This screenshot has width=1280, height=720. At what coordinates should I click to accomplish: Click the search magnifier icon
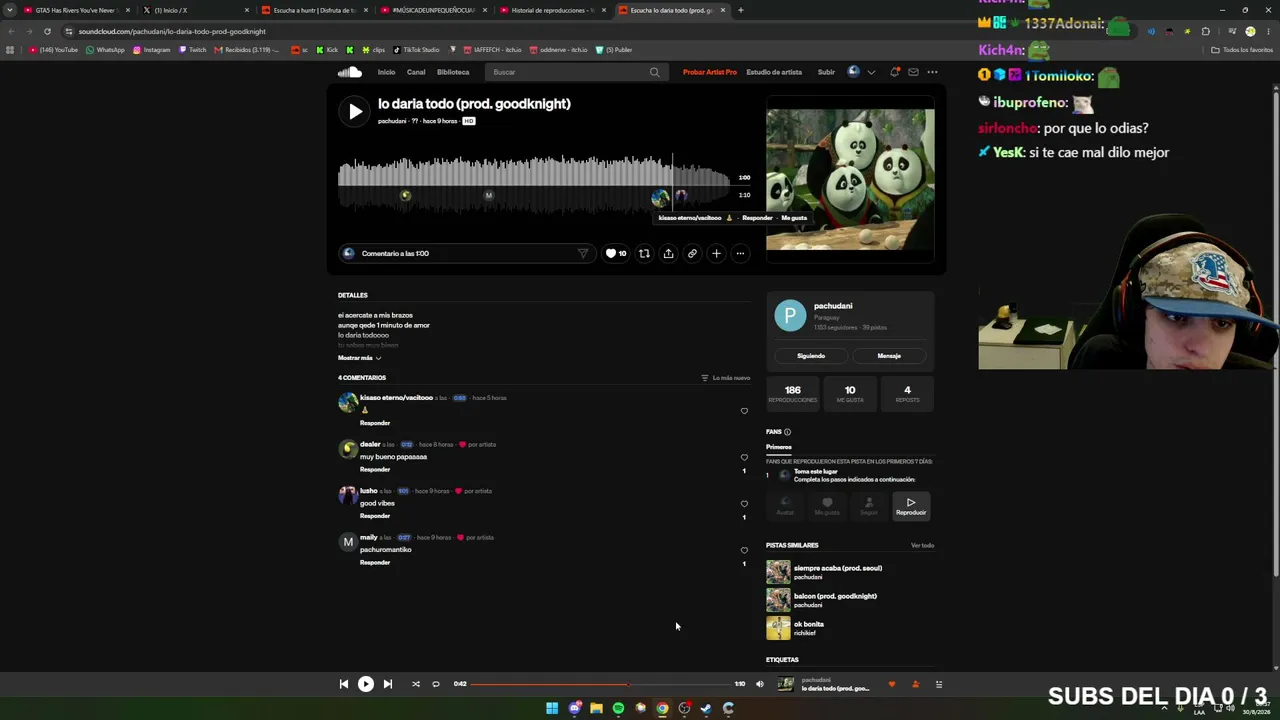pyautogui.click(x=655, y=72)
